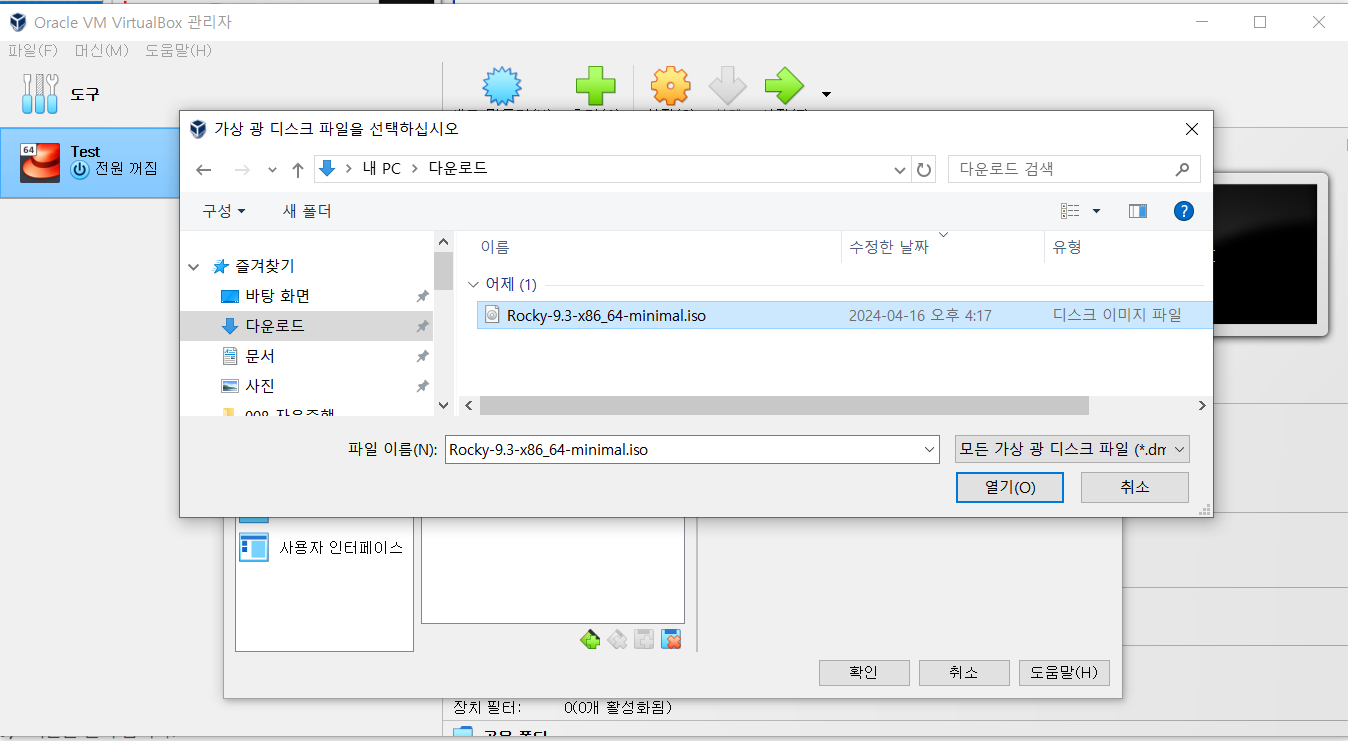The height and width of the screenshot is (741, 1348).
Task: Select 바탕 화면 in the navigation pane
Action: 277,296
